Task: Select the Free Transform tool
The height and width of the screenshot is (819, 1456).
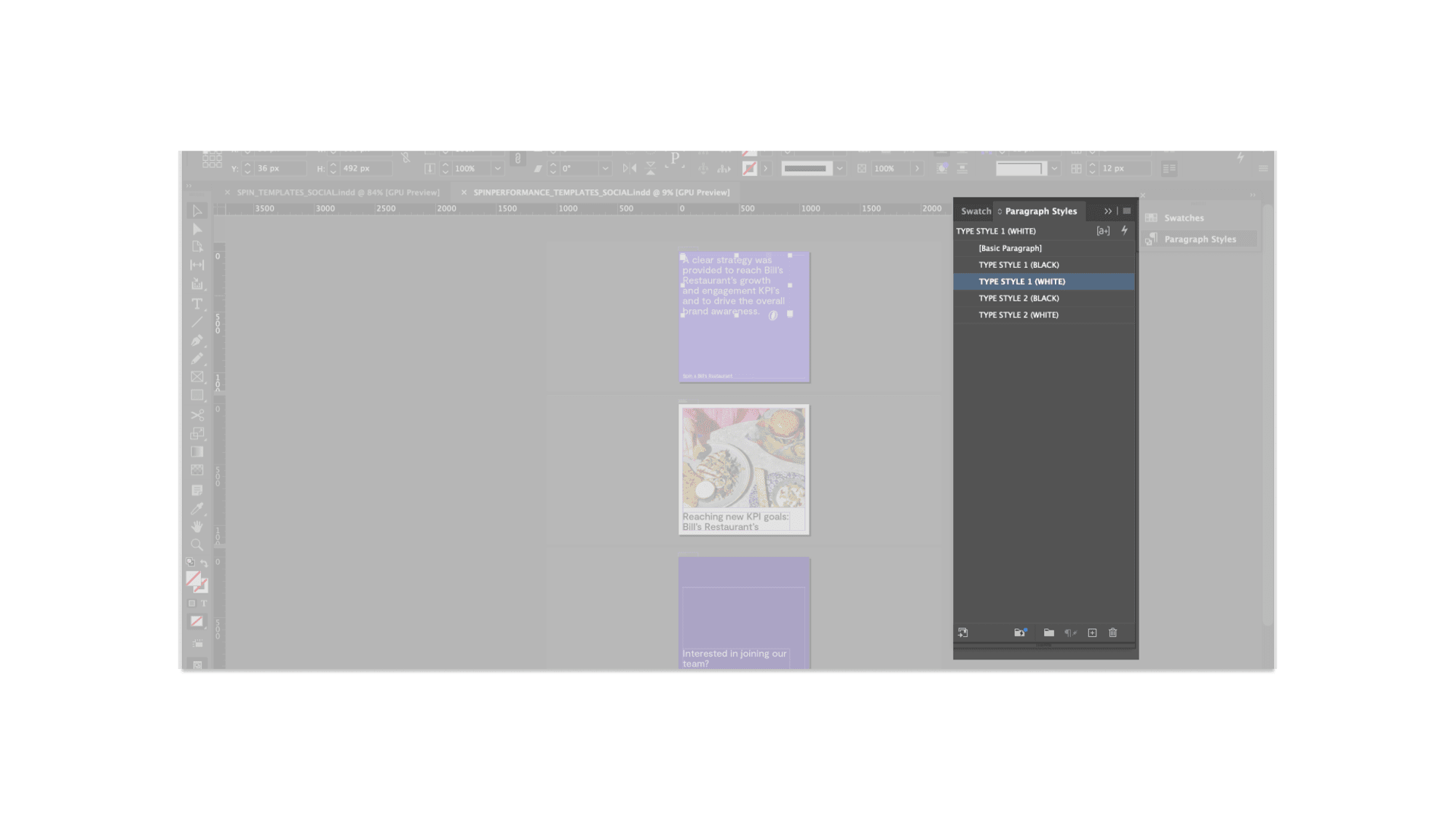Action: coord(197,434)
